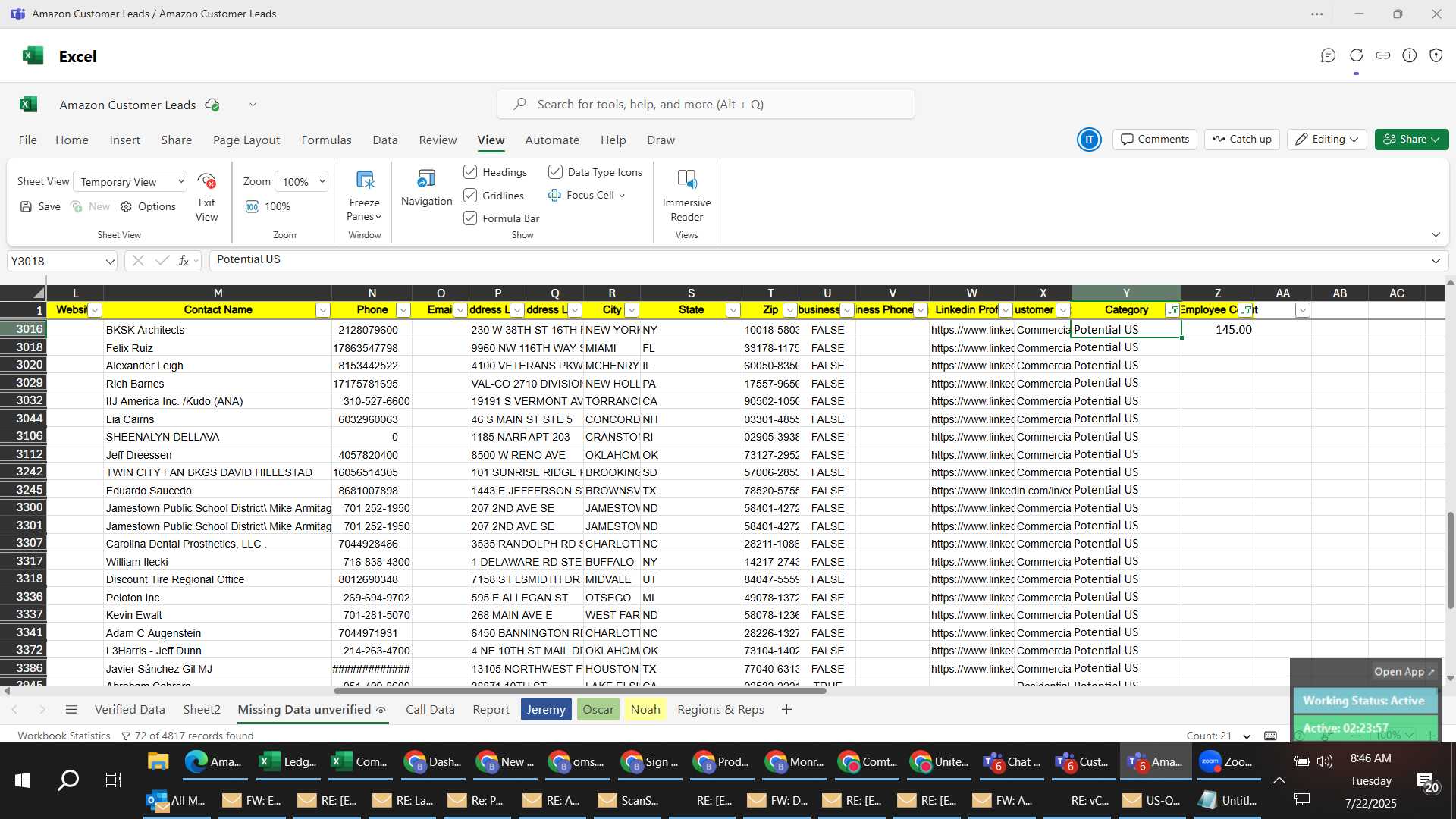Launch Immersive Reader
Viewport: 1456px width, 819px height.
(x=686, y=180)
